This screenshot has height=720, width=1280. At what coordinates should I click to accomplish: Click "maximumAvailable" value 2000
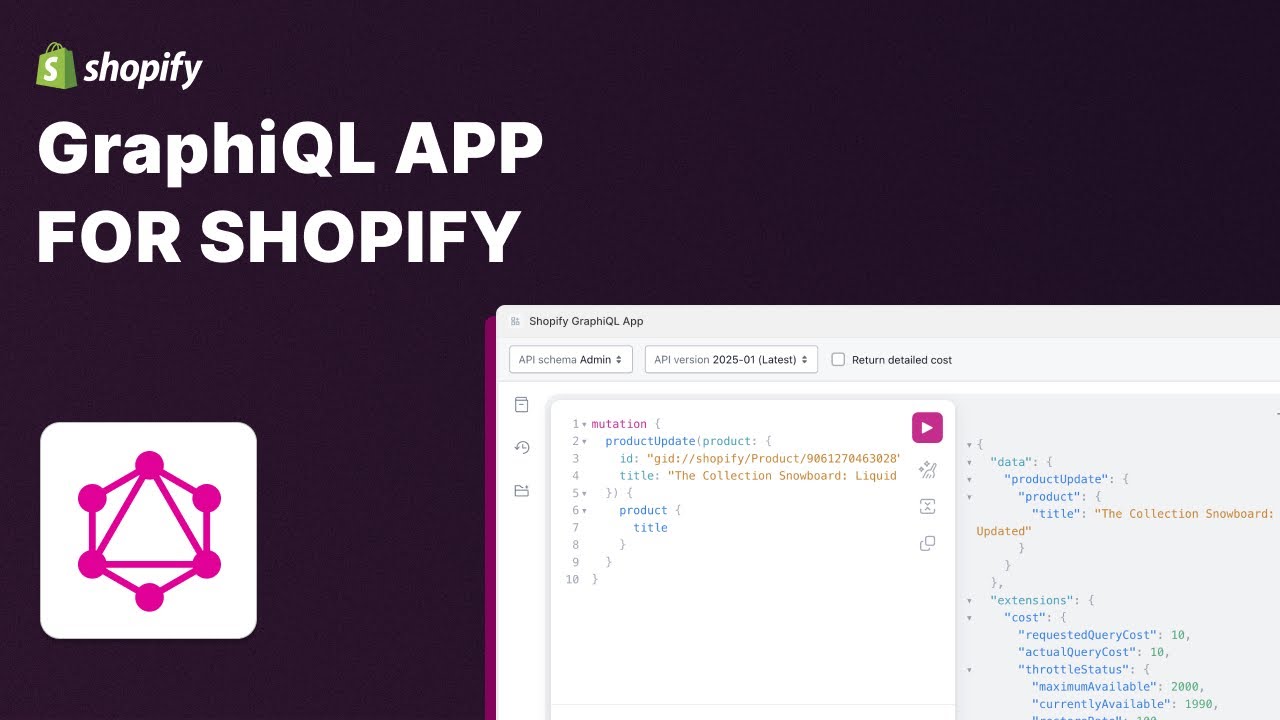1184,687
